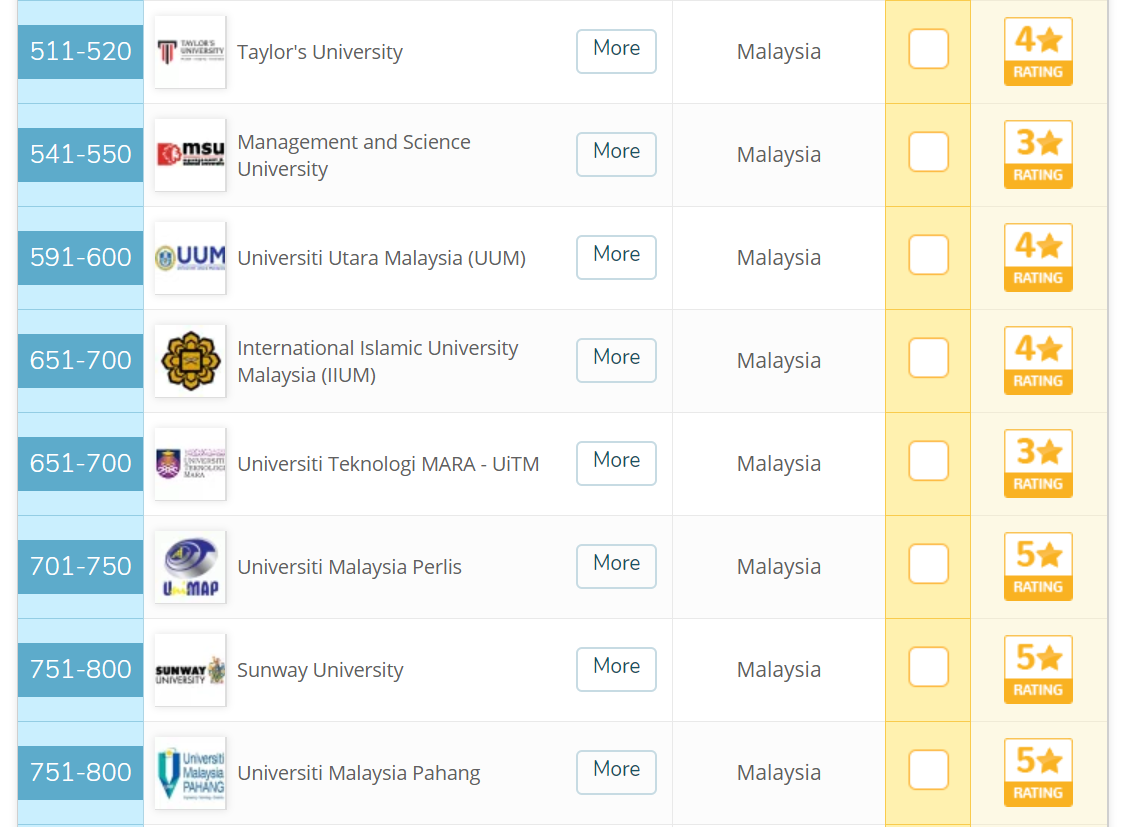This screenshot has height=827, width=1124.
Task: Open the MSU logo thumbnail
Action: coord(190,155)
